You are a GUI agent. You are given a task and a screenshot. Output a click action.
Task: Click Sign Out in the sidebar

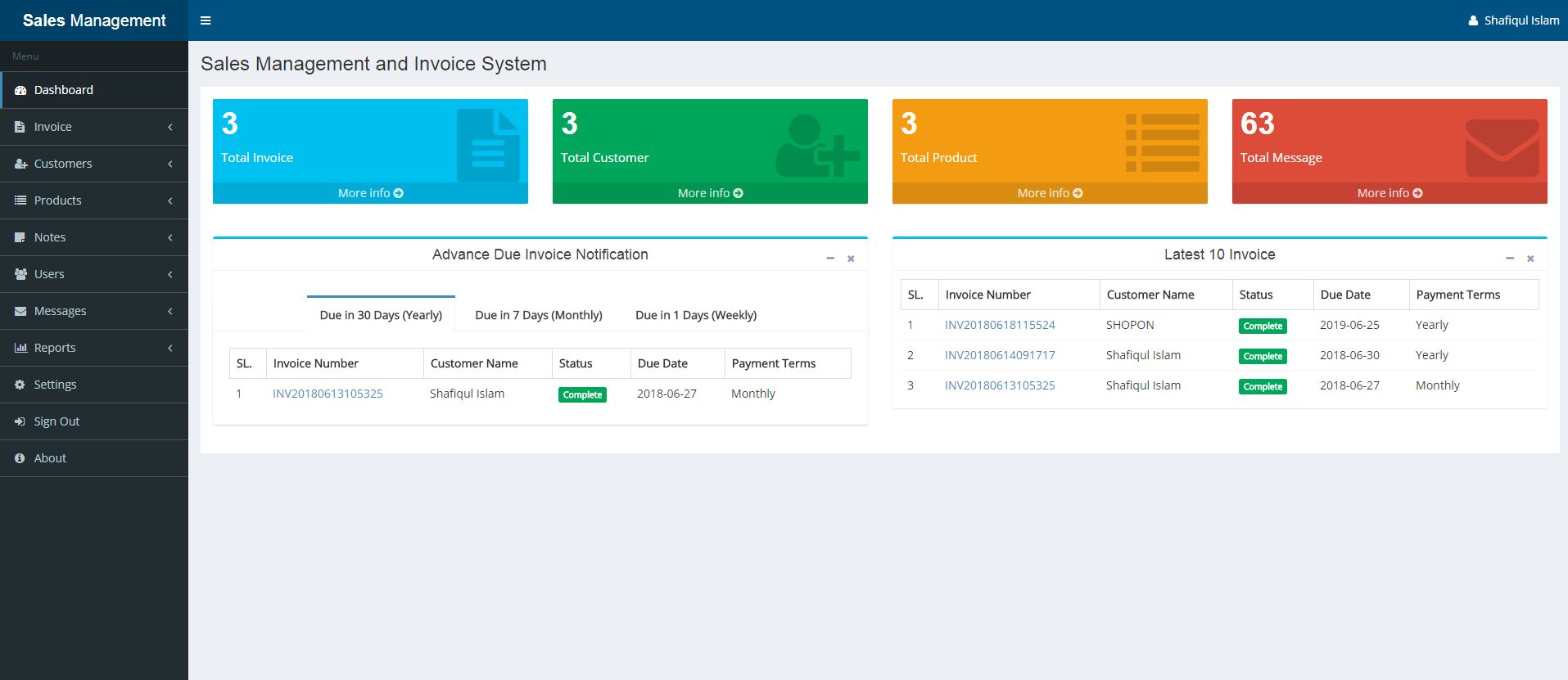[56, 421]
